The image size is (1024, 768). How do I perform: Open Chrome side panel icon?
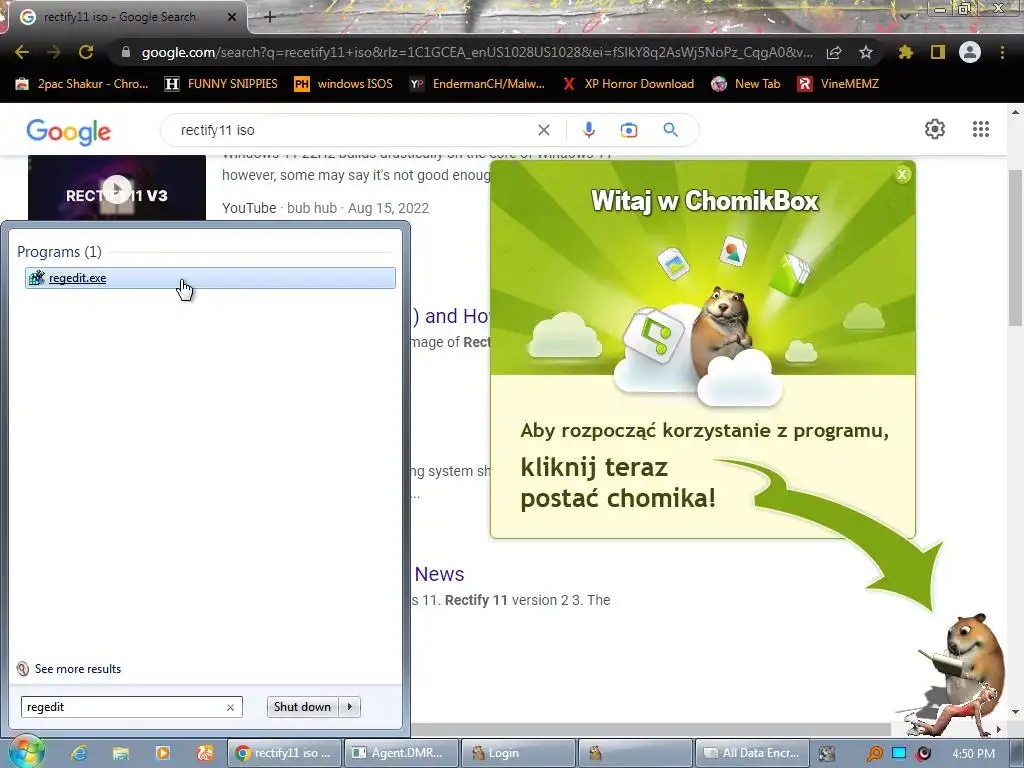tap(938, 52)
